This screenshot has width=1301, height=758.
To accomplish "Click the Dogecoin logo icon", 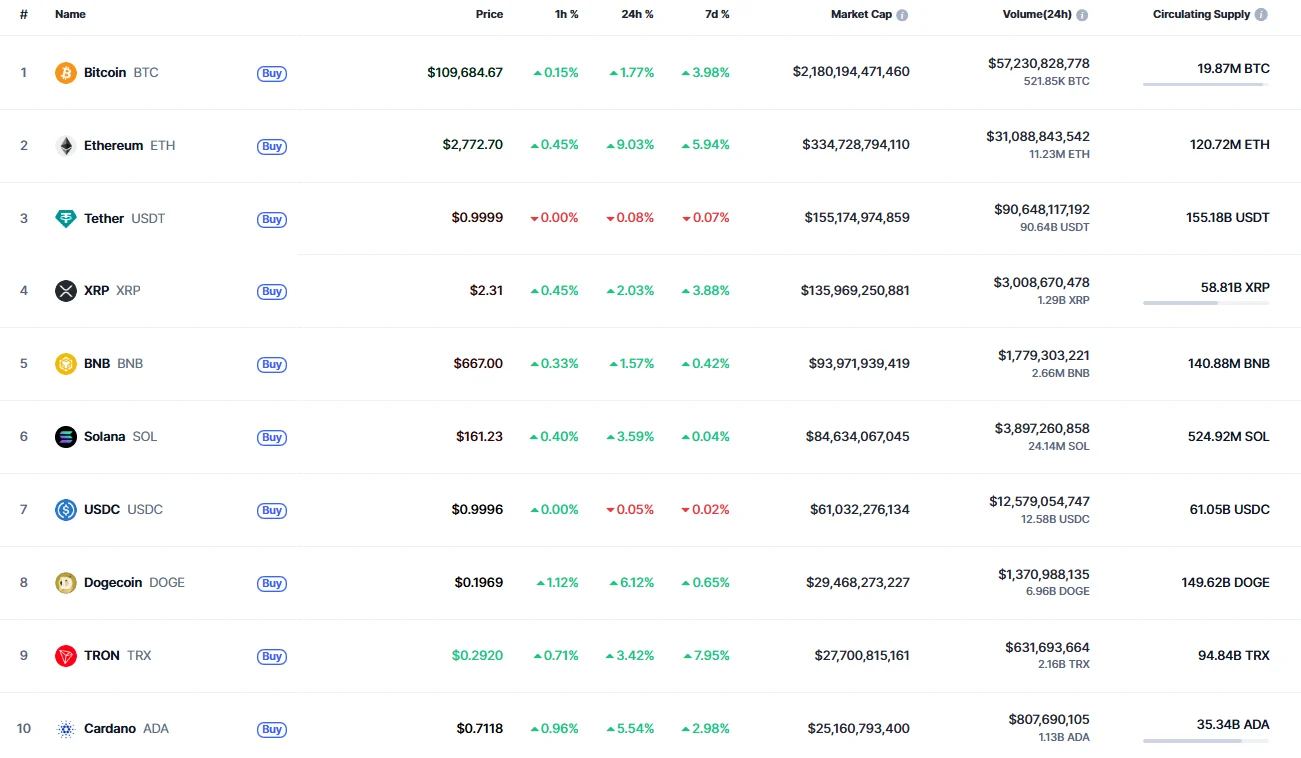I will coord(66,583).
